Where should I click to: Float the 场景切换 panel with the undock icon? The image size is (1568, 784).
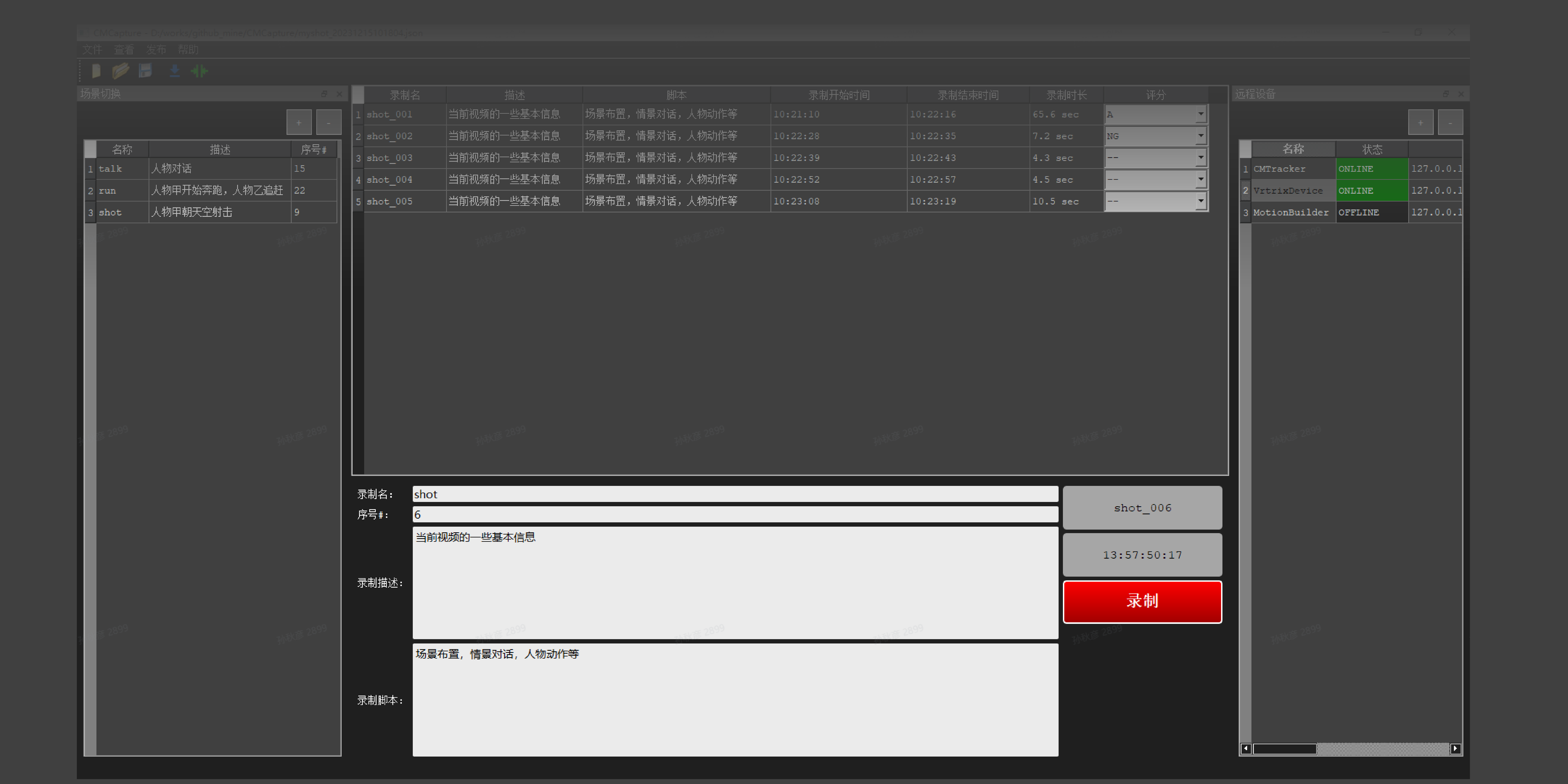[x=324, y=94]
